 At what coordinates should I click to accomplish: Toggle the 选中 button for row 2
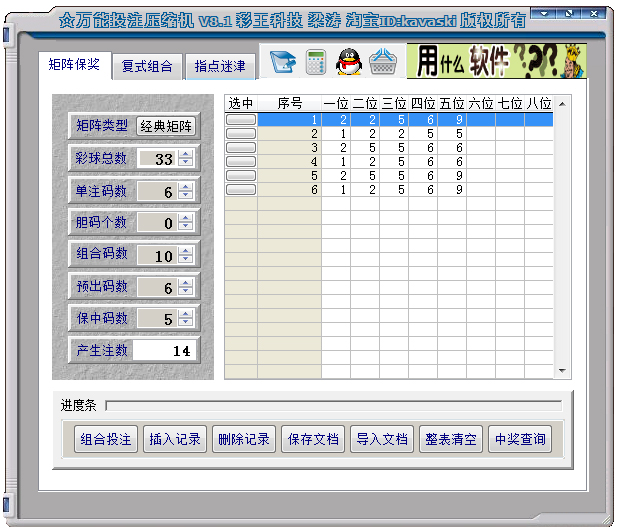[x=241, y=133]
